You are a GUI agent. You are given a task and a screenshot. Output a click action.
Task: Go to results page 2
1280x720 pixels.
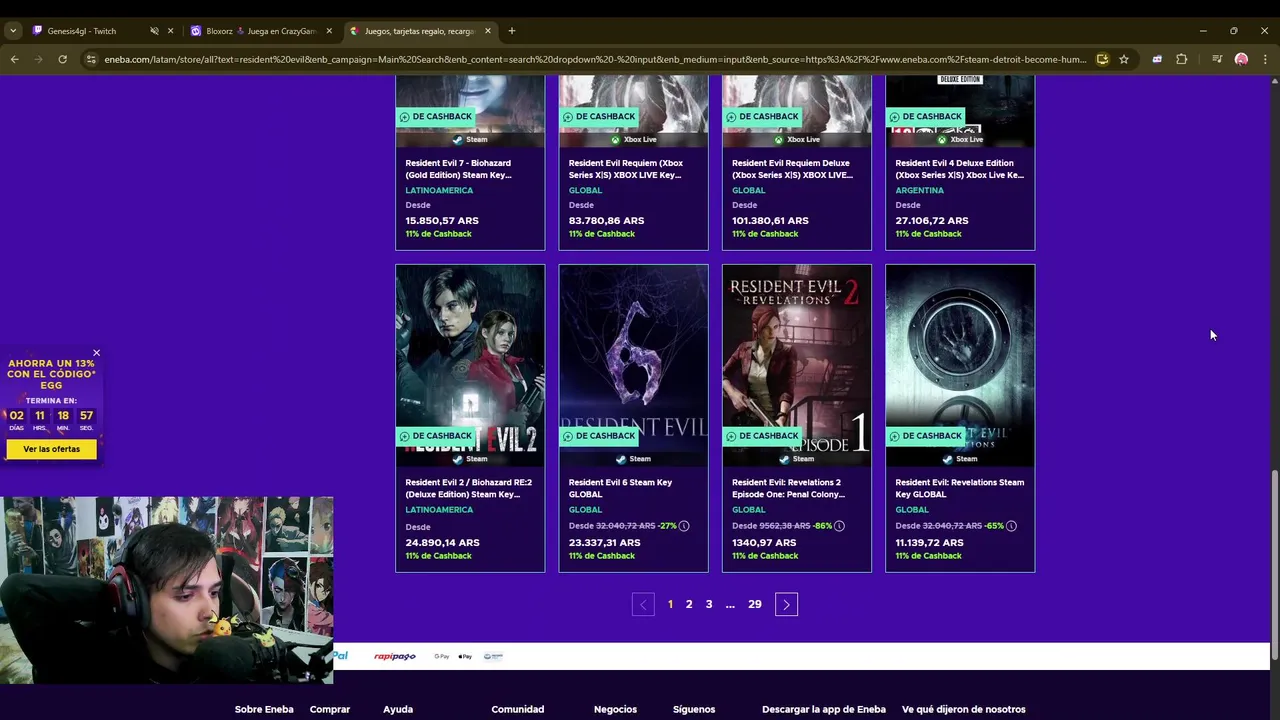[689, 604]
